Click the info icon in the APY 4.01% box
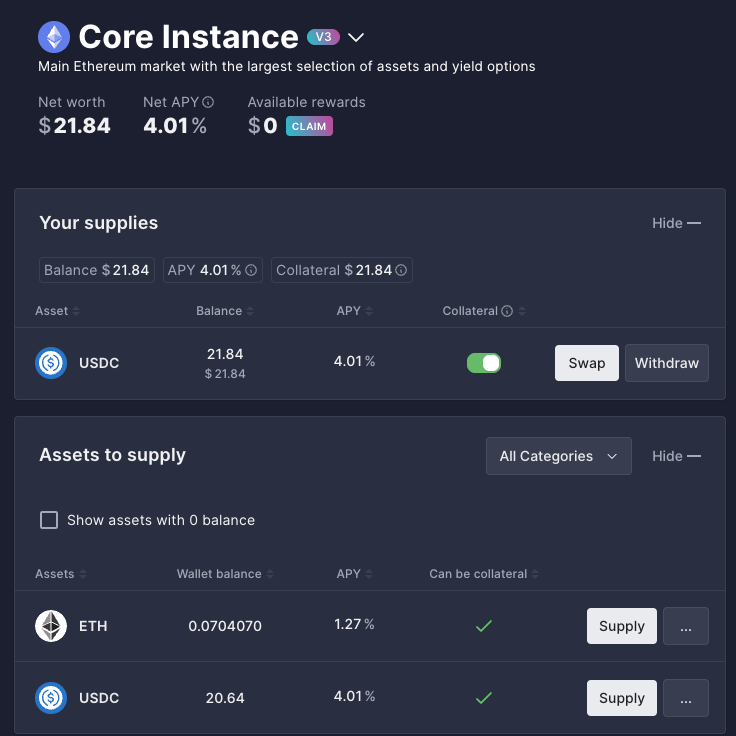736x736 pixels. coord(252,270)
